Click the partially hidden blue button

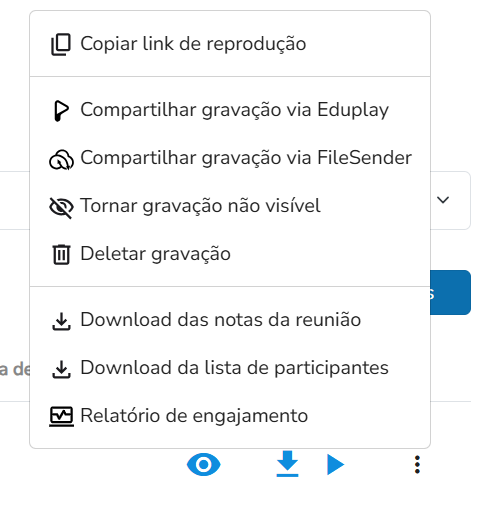(x=450, y=292)
